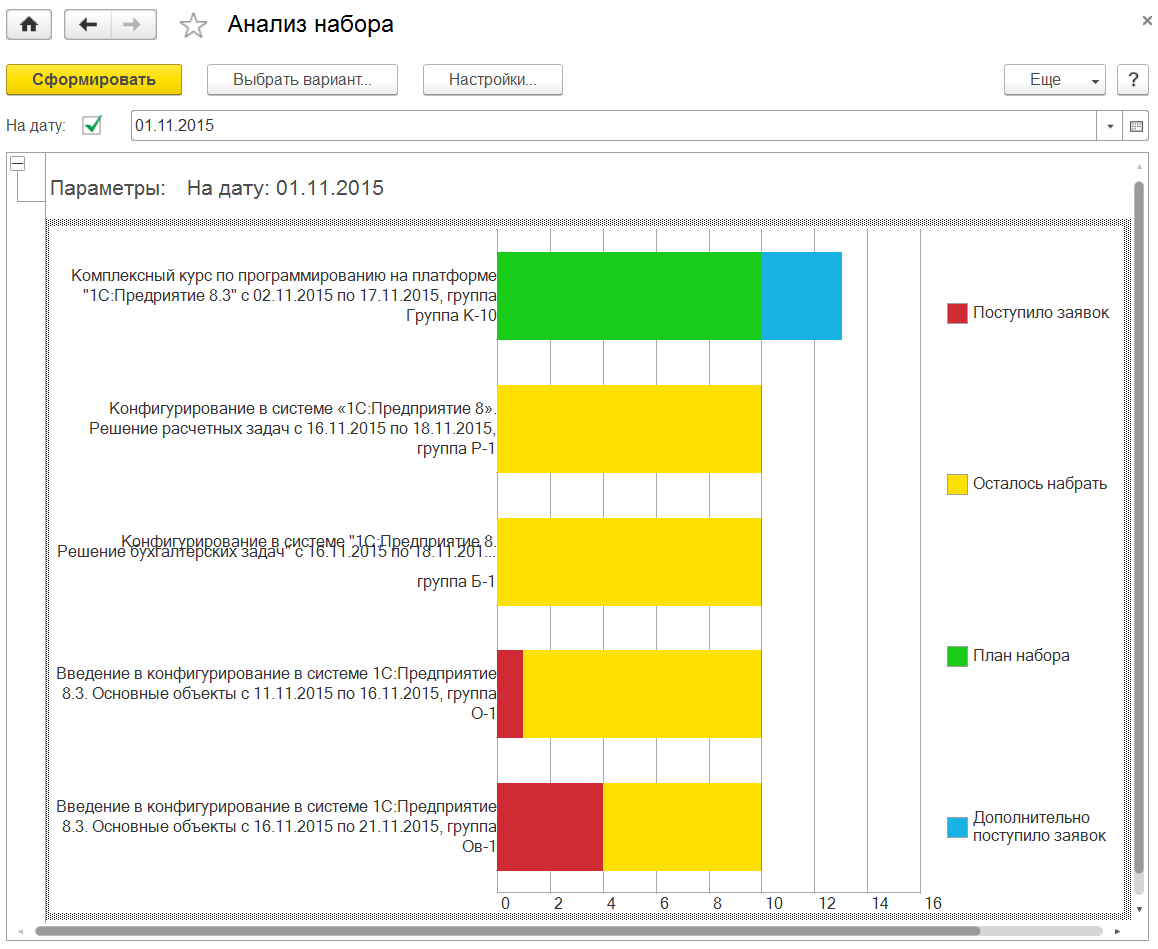Toggle the На дату checkbox

tap(92, 126)
